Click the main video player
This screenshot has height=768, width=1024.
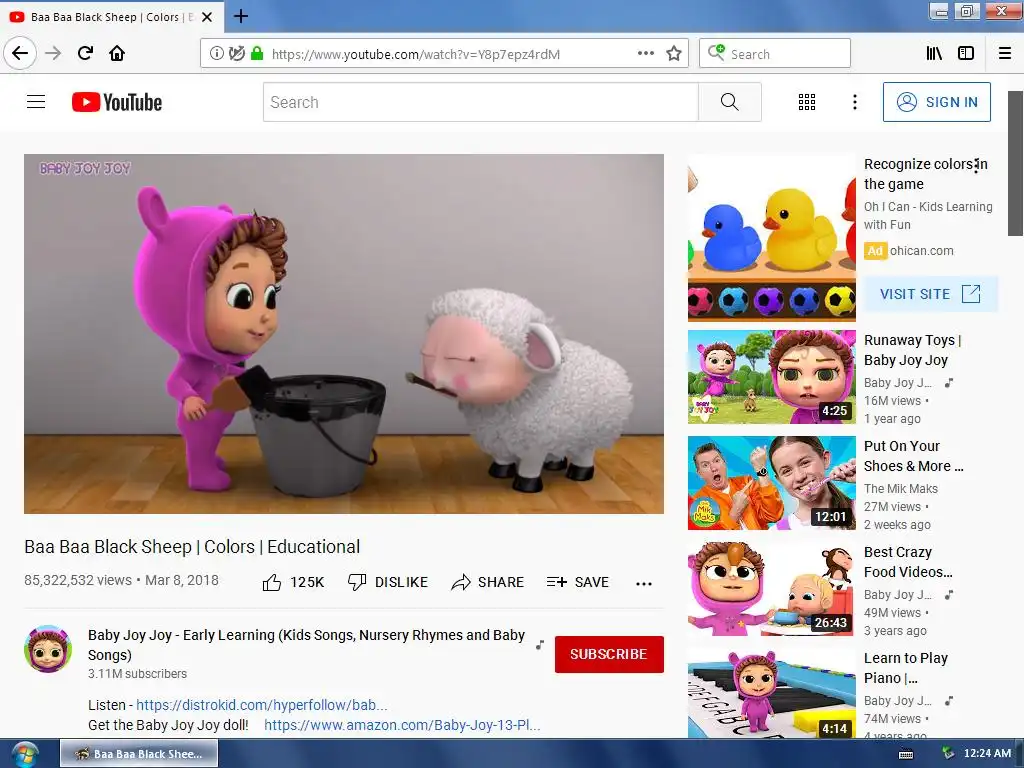[x=344, y=334]
